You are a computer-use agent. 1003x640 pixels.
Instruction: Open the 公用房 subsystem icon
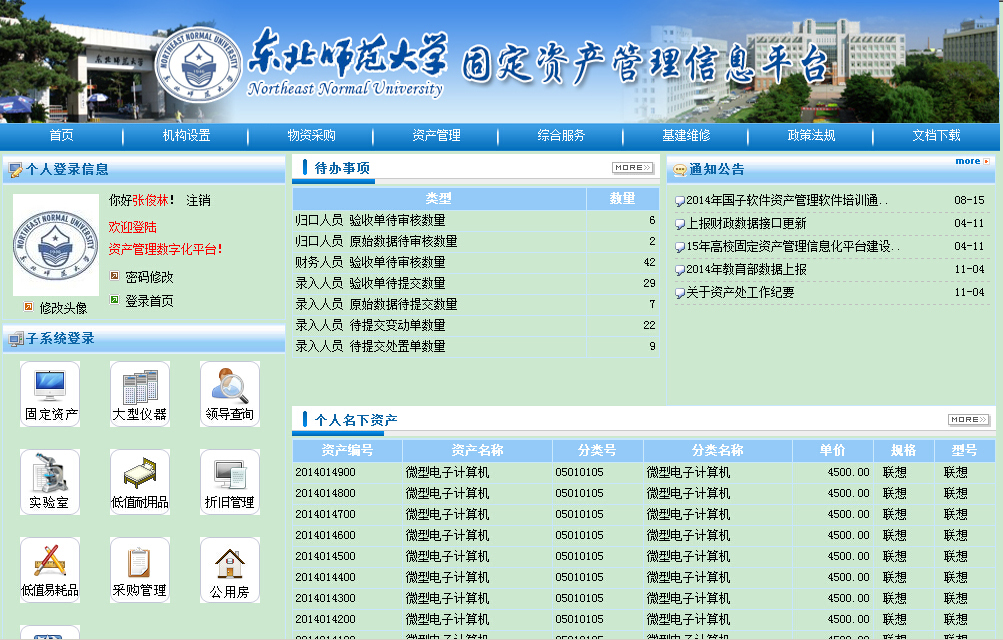(230, 570)
